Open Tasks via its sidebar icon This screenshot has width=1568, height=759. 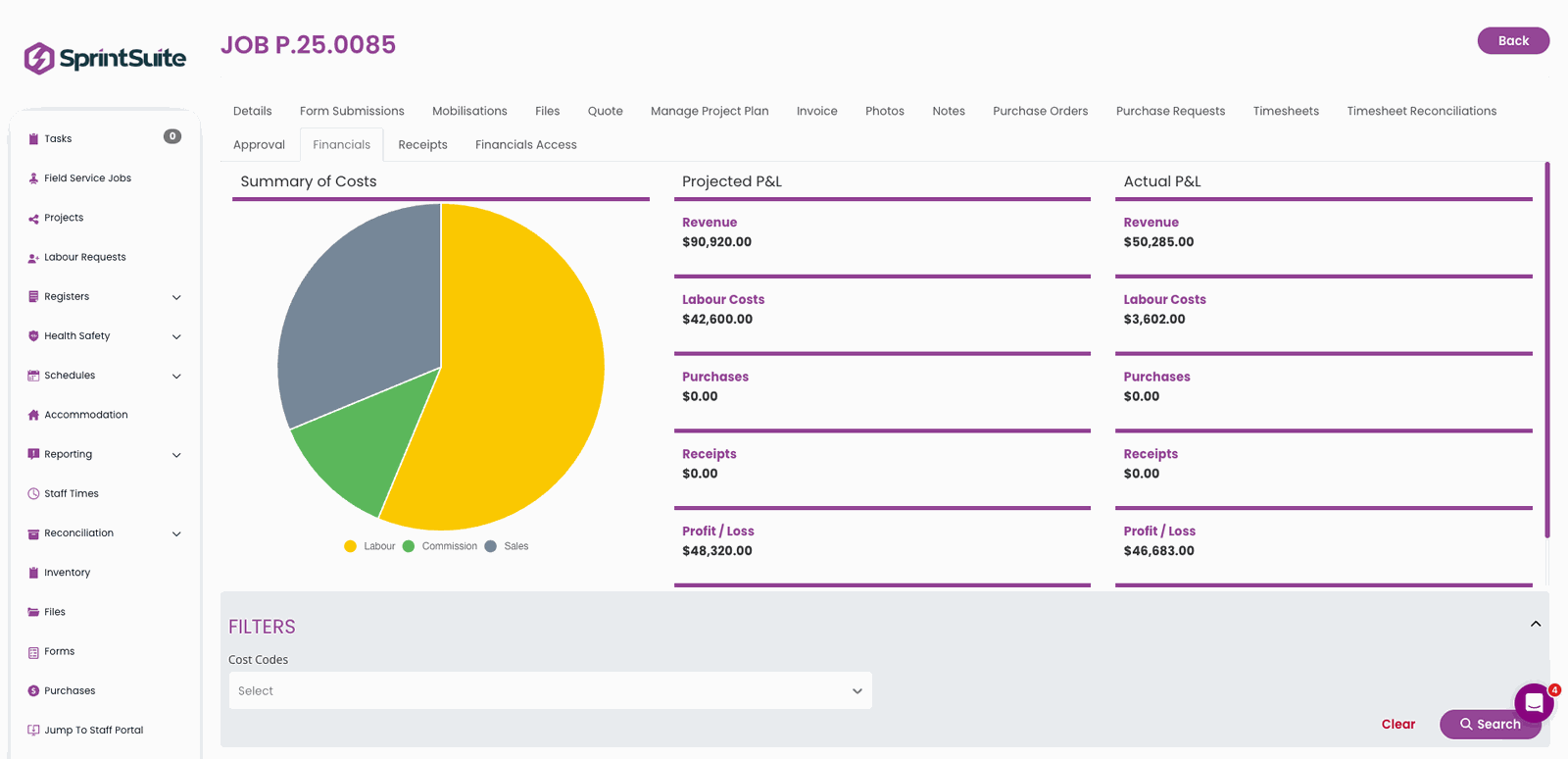coord(33,139)
